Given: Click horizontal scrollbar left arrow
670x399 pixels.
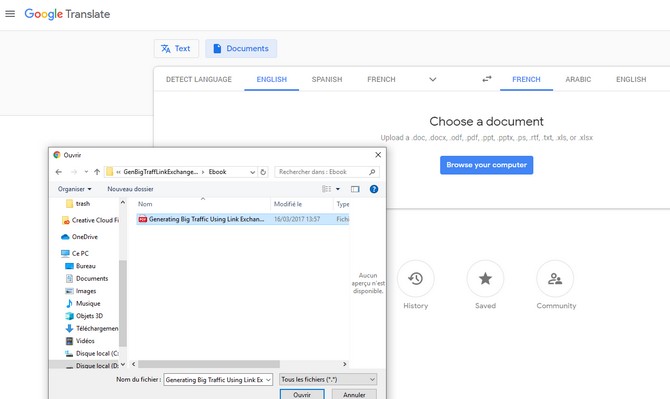Looking at the screenshot, I should [134, 364].
